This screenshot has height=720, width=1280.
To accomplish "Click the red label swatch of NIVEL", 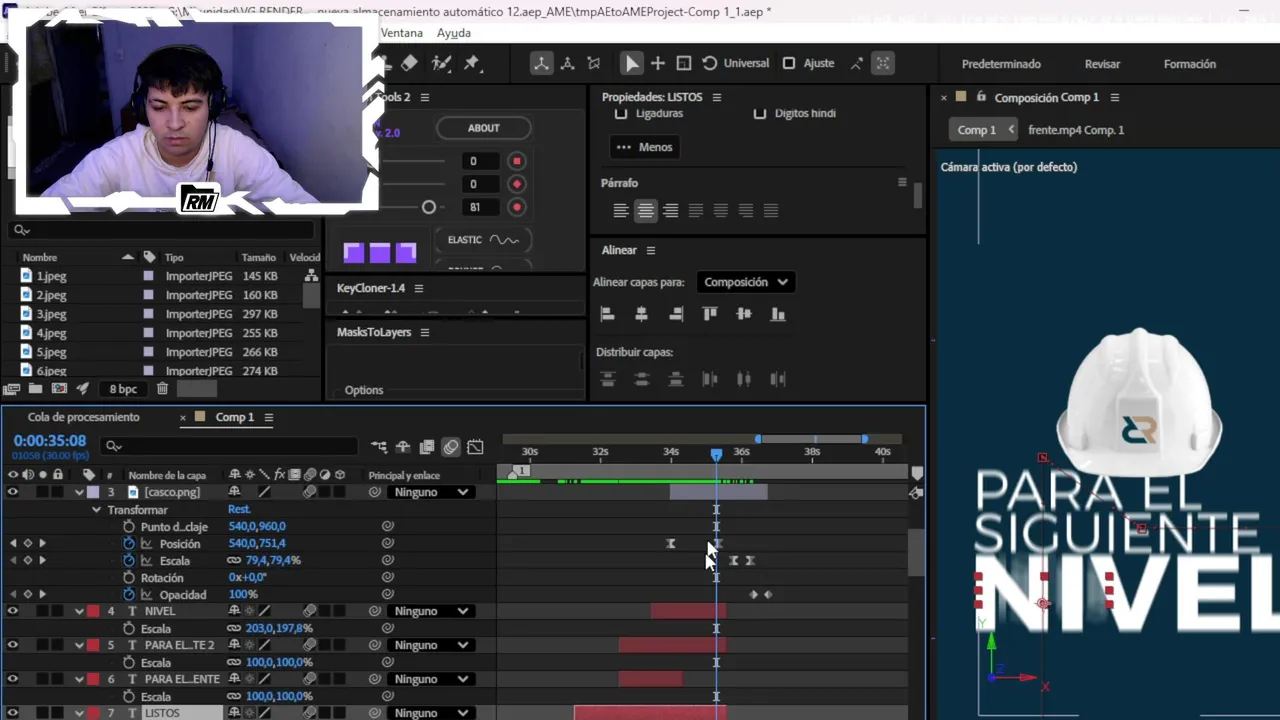I will point(93,611).
